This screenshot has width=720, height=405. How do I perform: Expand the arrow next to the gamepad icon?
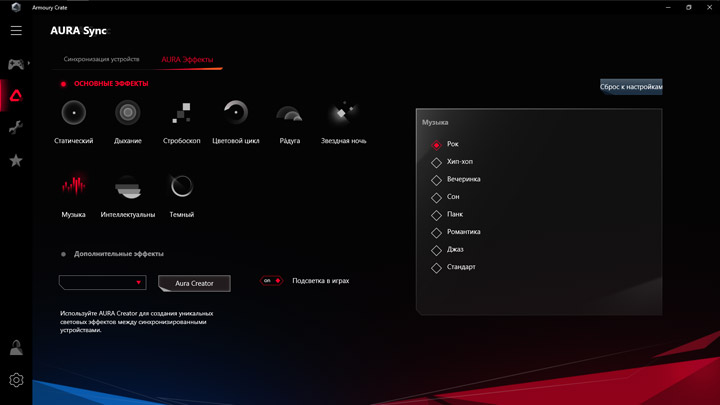[28, 63]
